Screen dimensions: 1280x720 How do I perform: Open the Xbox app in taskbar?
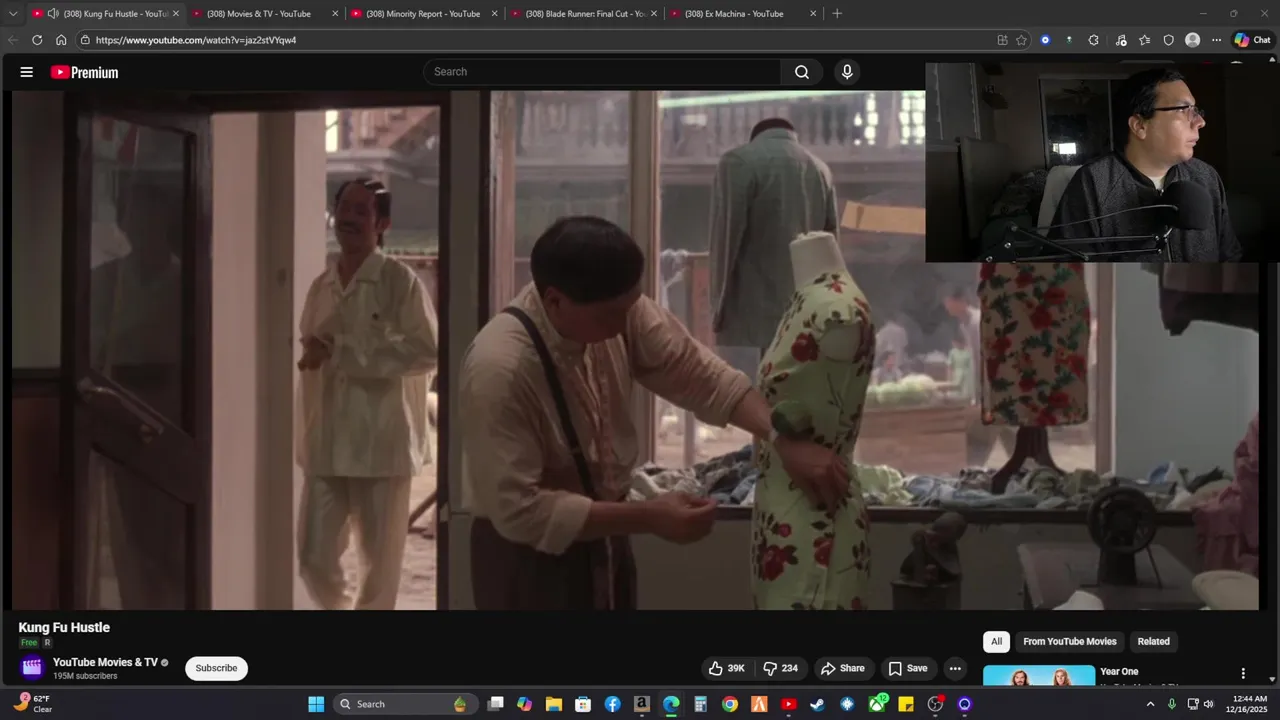877,704
